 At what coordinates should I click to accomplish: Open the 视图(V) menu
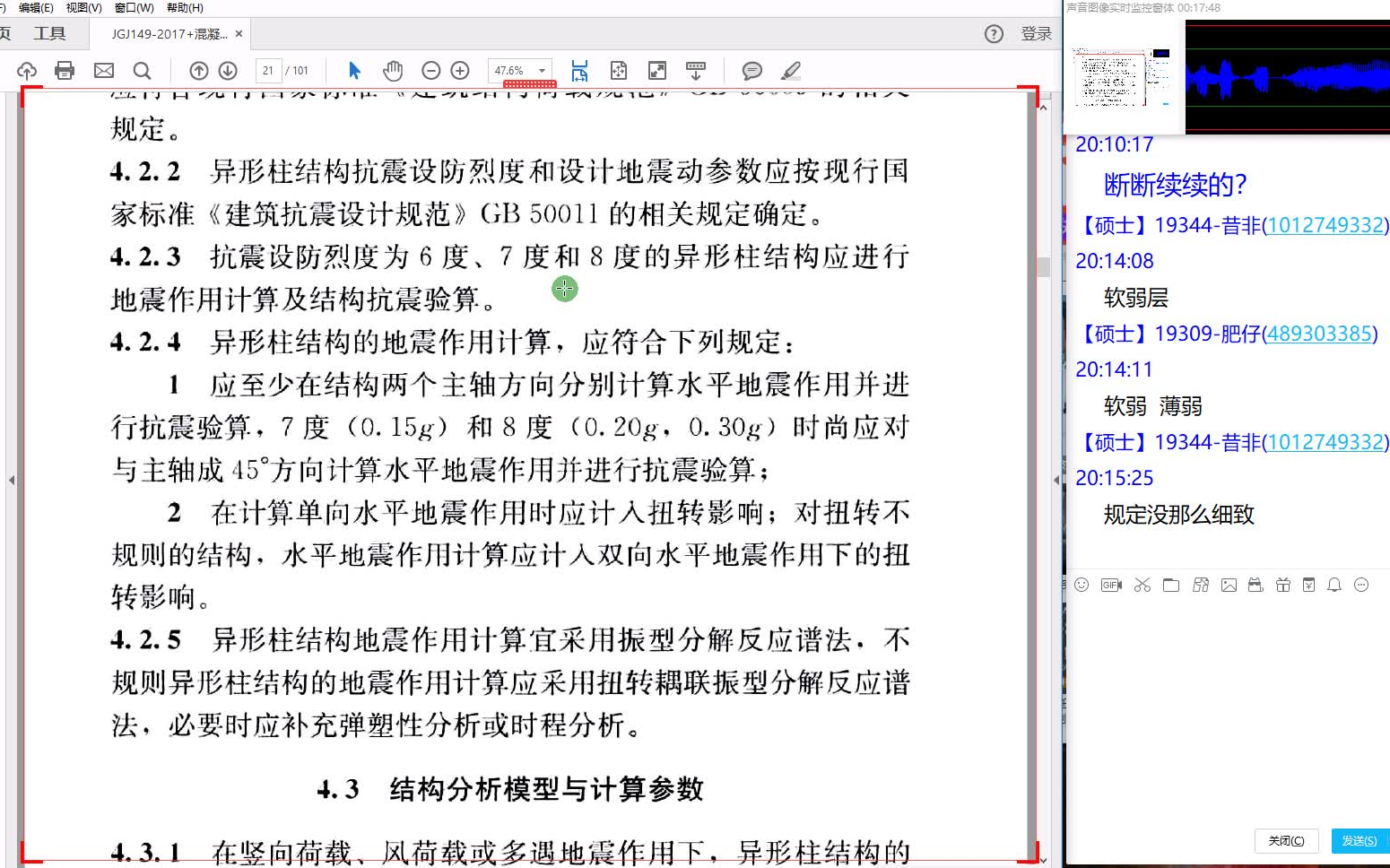pos(84,7)
